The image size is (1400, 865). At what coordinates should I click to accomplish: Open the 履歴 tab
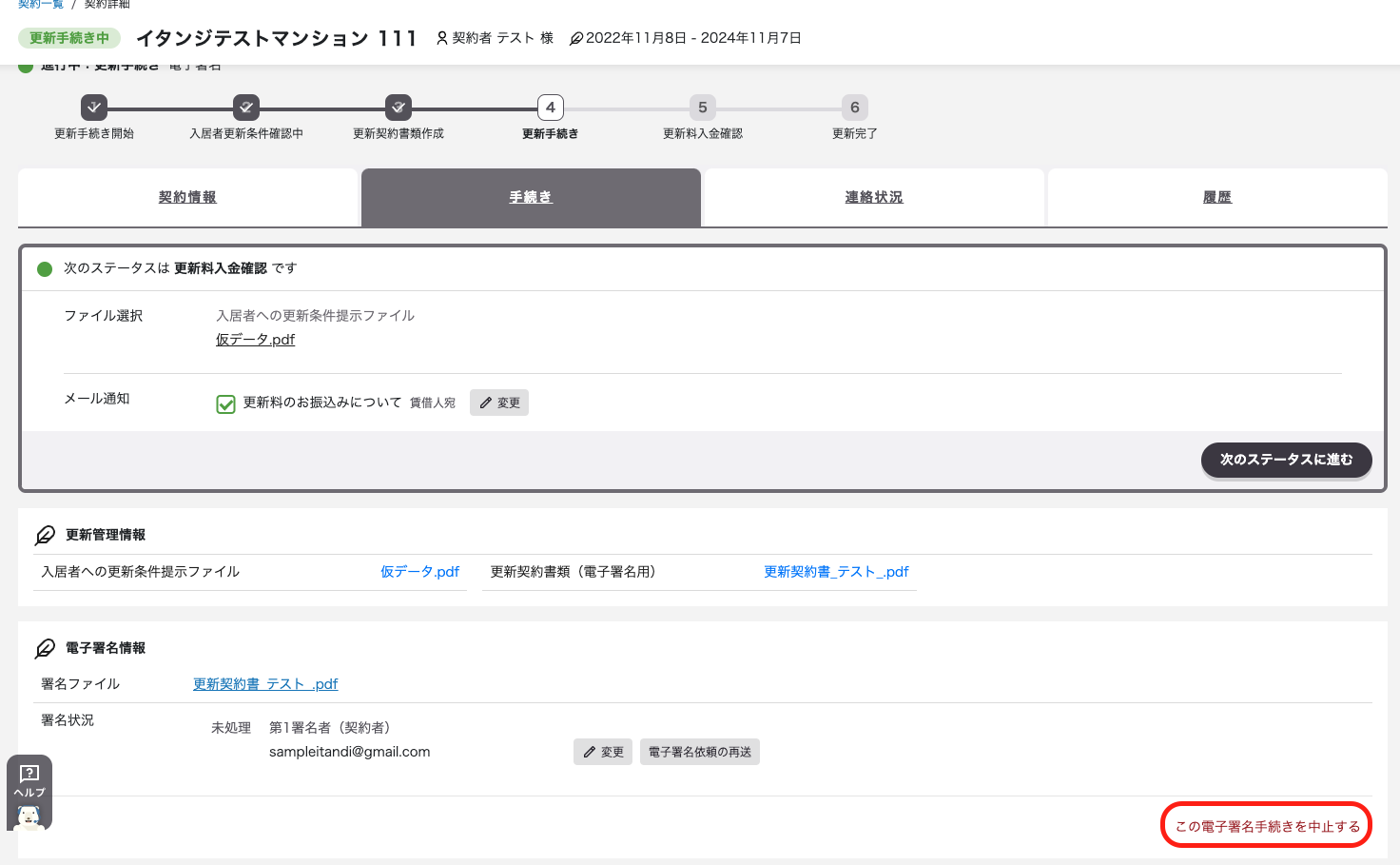pos(1217,197)
